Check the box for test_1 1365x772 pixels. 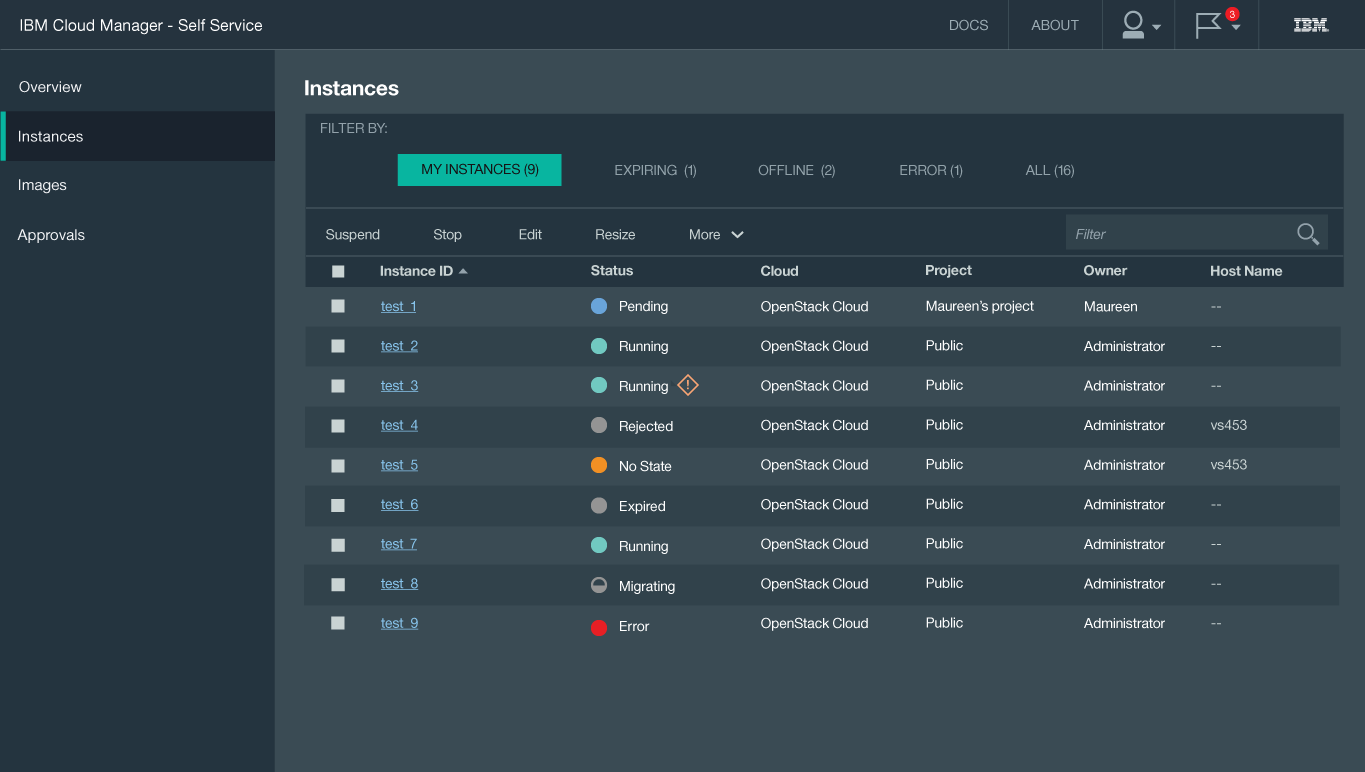coord(338,306)
